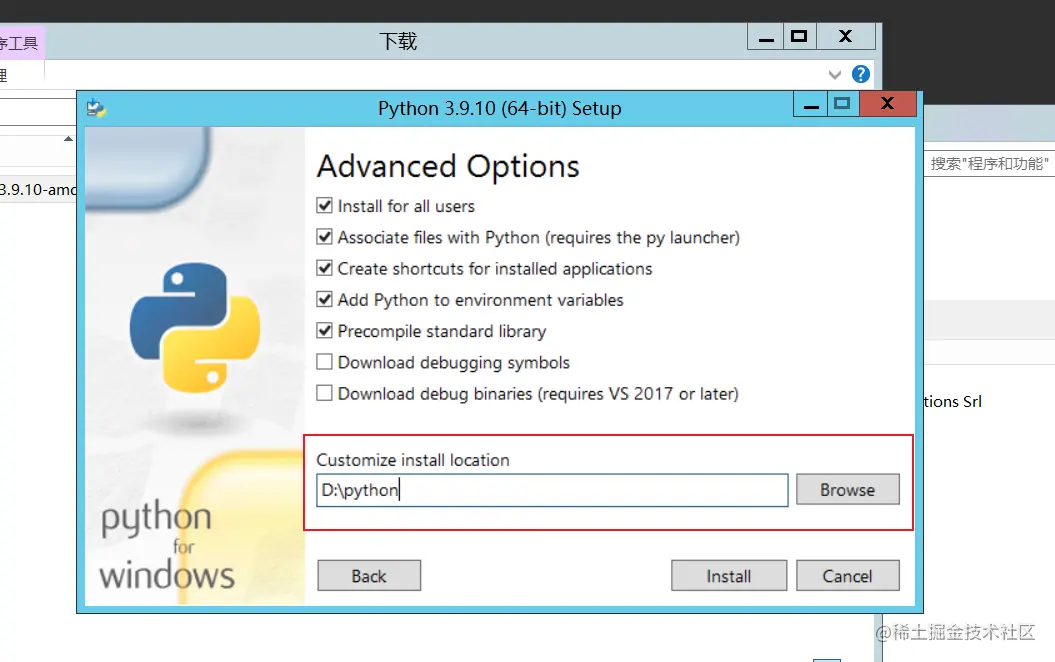Expand ribbon chevron in 下载 window
Image resolution: width=1055 pixels, height=662 pixels.
[835, 75]
